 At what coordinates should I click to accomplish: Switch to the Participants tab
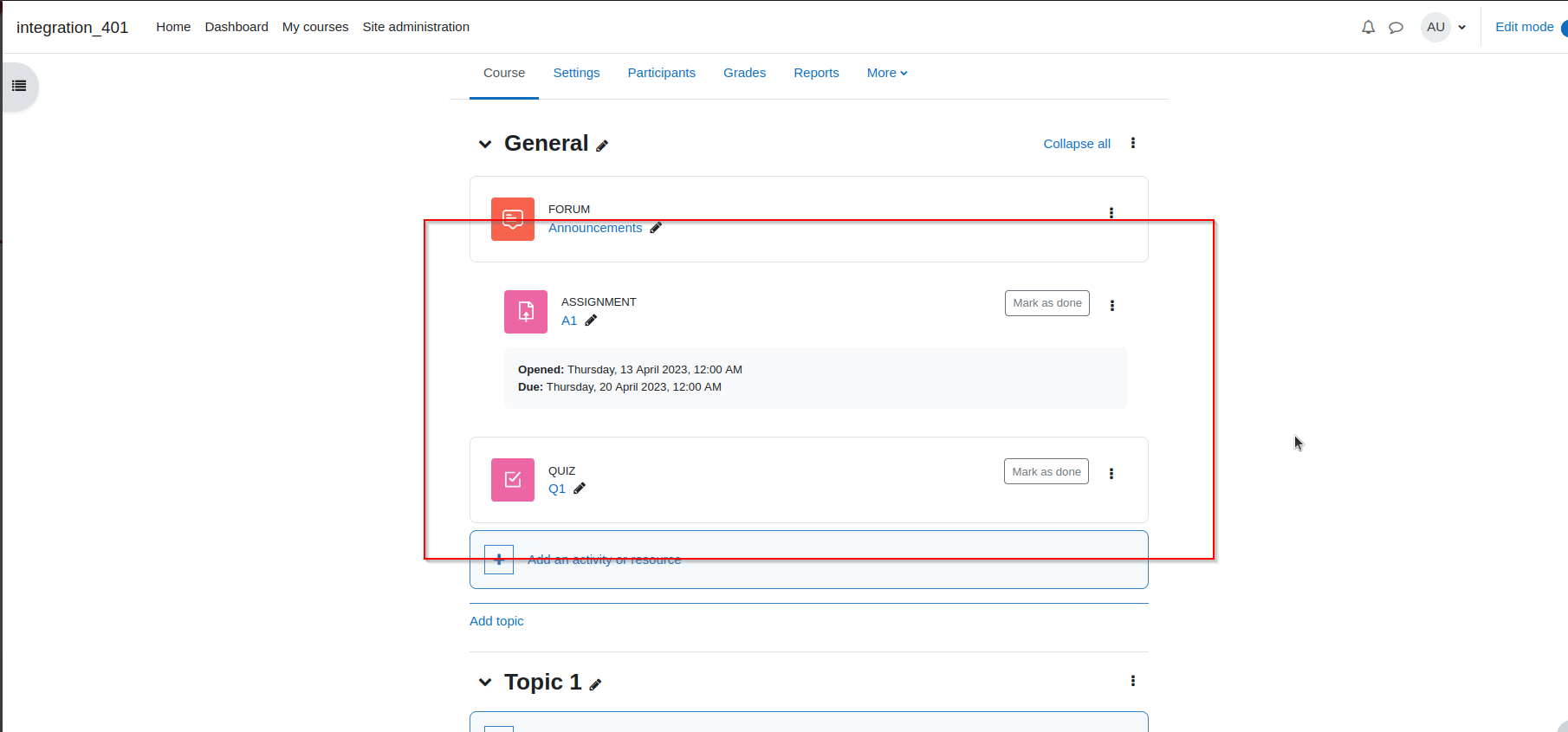[662, 73]
